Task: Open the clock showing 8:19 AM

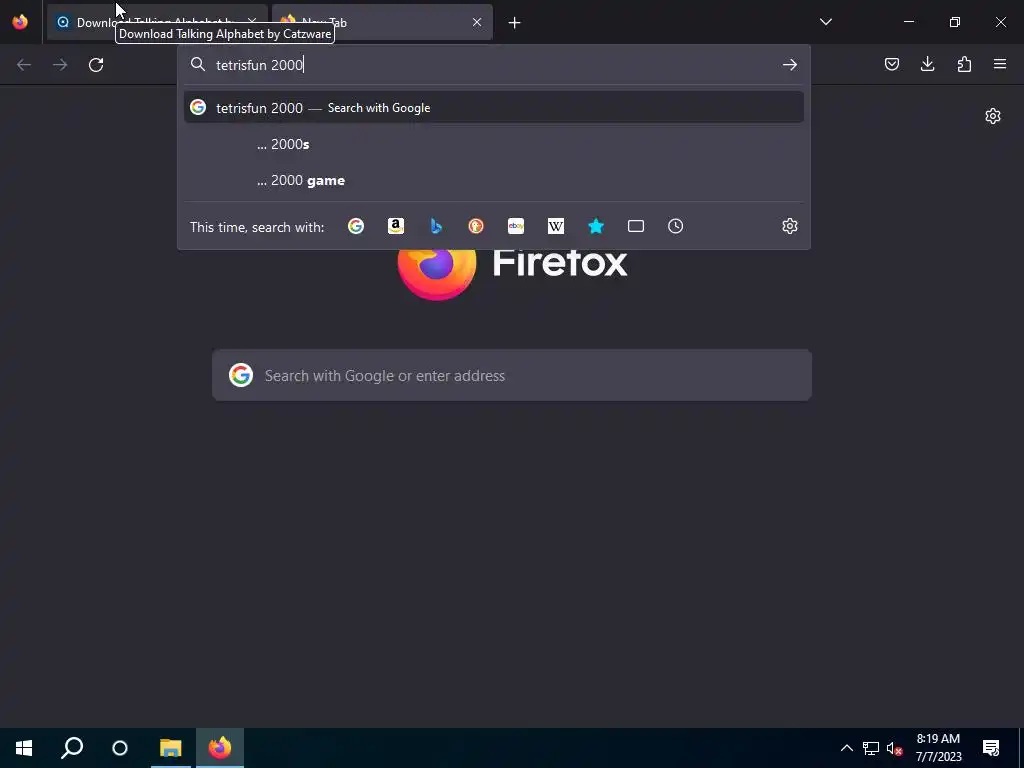Action: (x=938, y=748)
